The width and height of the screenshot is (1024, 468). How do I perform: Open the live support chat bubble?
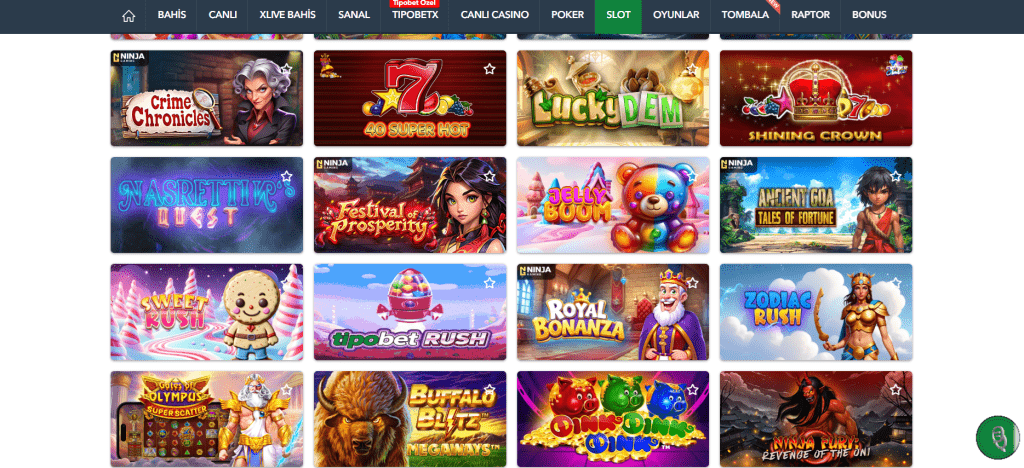coord(997,437)
